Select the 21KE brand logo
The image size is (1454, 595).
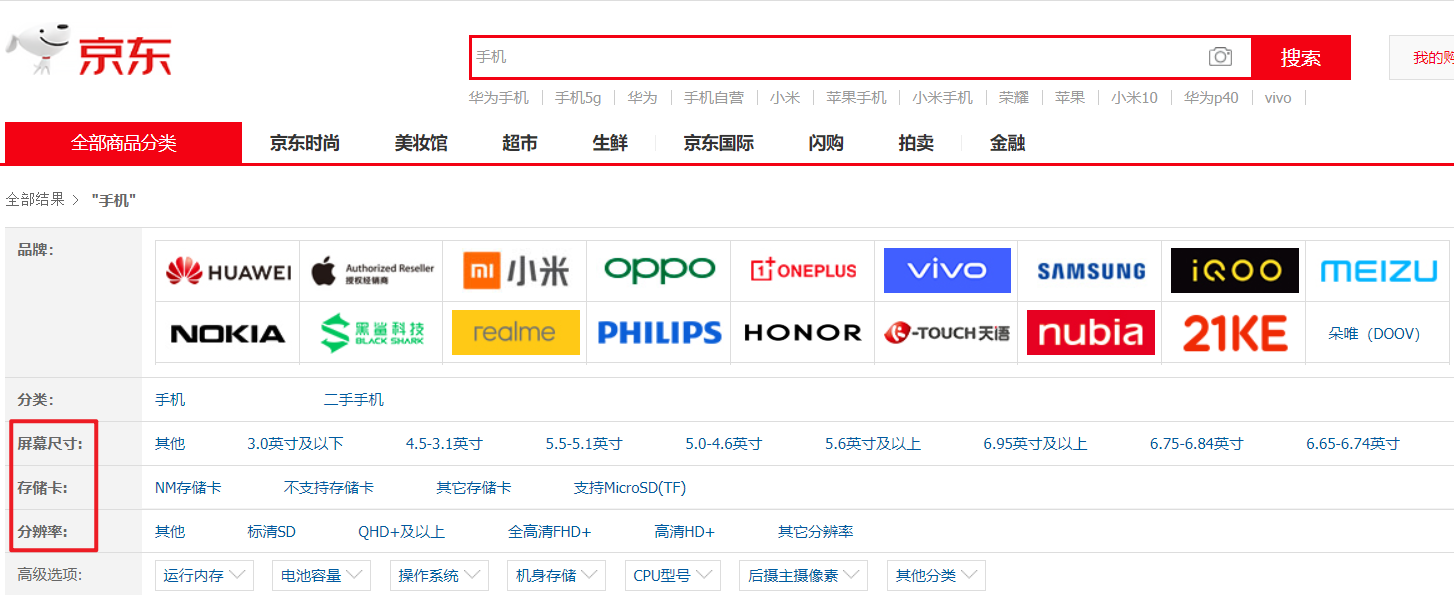[x=1235, y=333]
